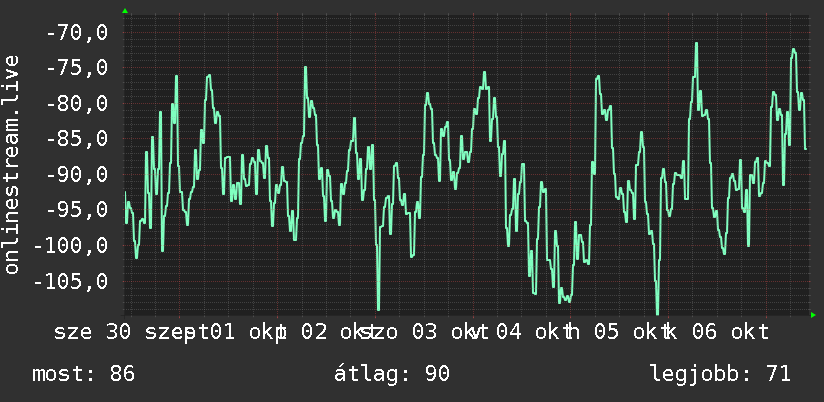Click the y-axis label -90,0

tap(77, 174)
